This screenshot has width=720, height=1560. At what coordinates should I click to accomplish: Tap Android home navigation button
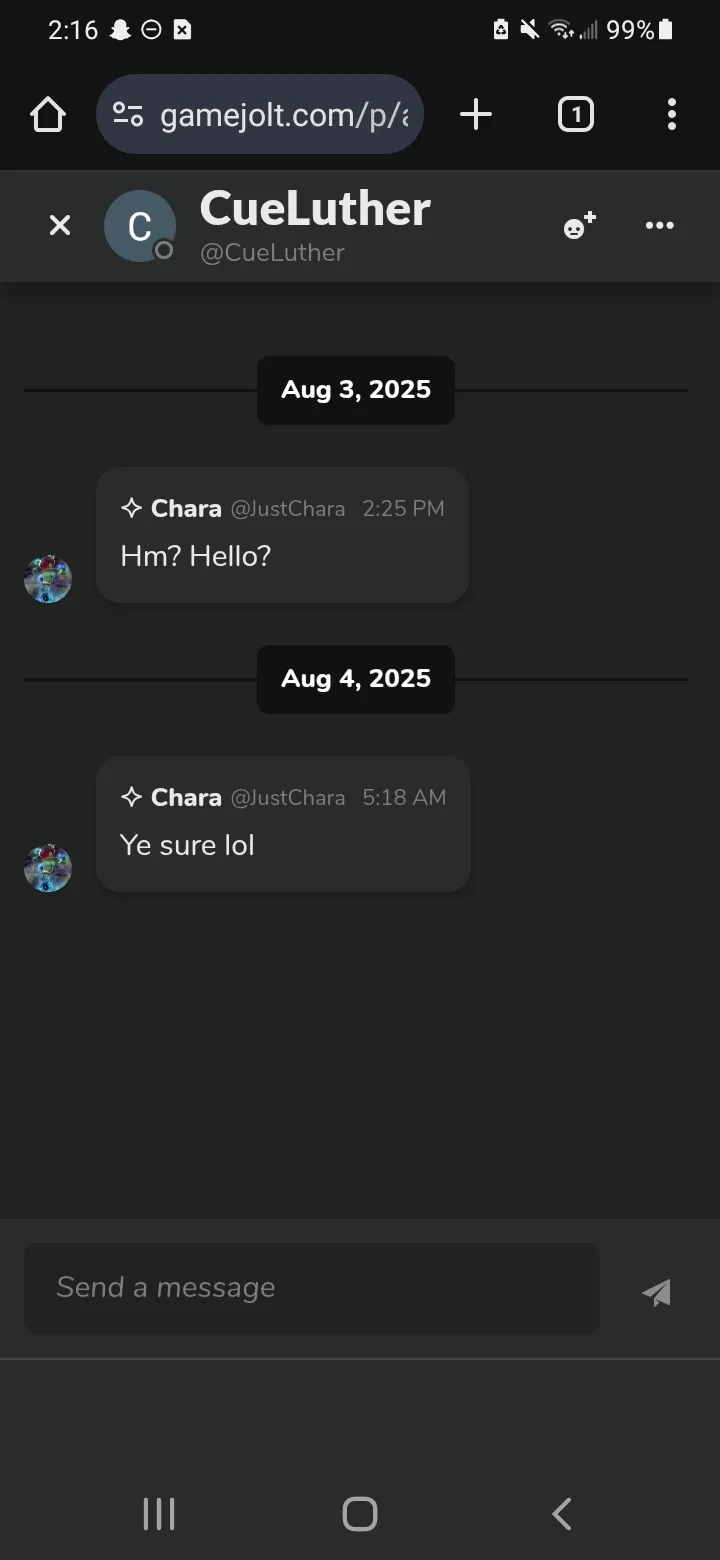[360, 1514]
